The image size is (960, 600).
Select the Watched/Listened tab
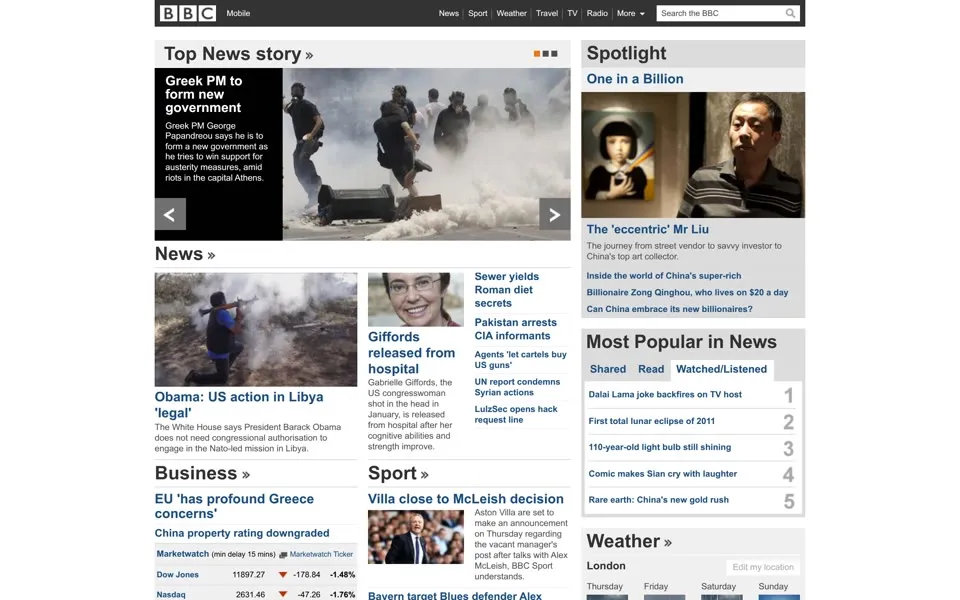721,369
